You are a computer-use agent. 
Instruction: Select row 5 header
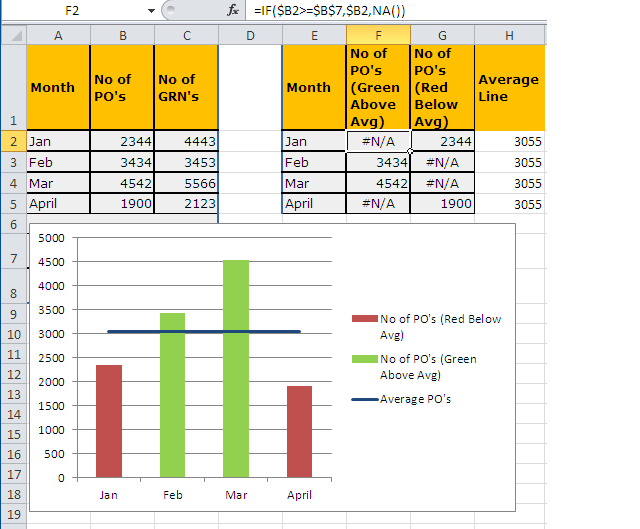13,203
